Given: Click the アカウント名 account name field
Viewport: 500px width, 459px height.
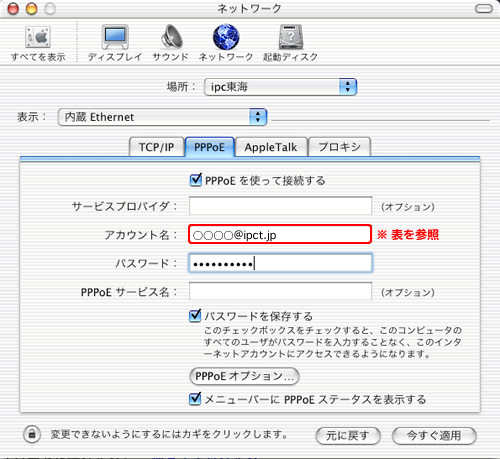Looking at the screenshot, I should point(280,234).
